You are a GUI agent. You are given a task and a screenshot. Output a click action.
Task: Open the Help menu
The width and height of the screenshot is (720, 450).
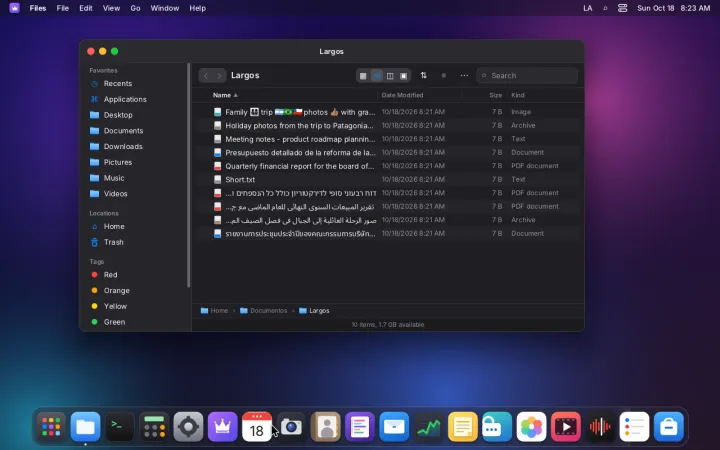click(197, 8)
